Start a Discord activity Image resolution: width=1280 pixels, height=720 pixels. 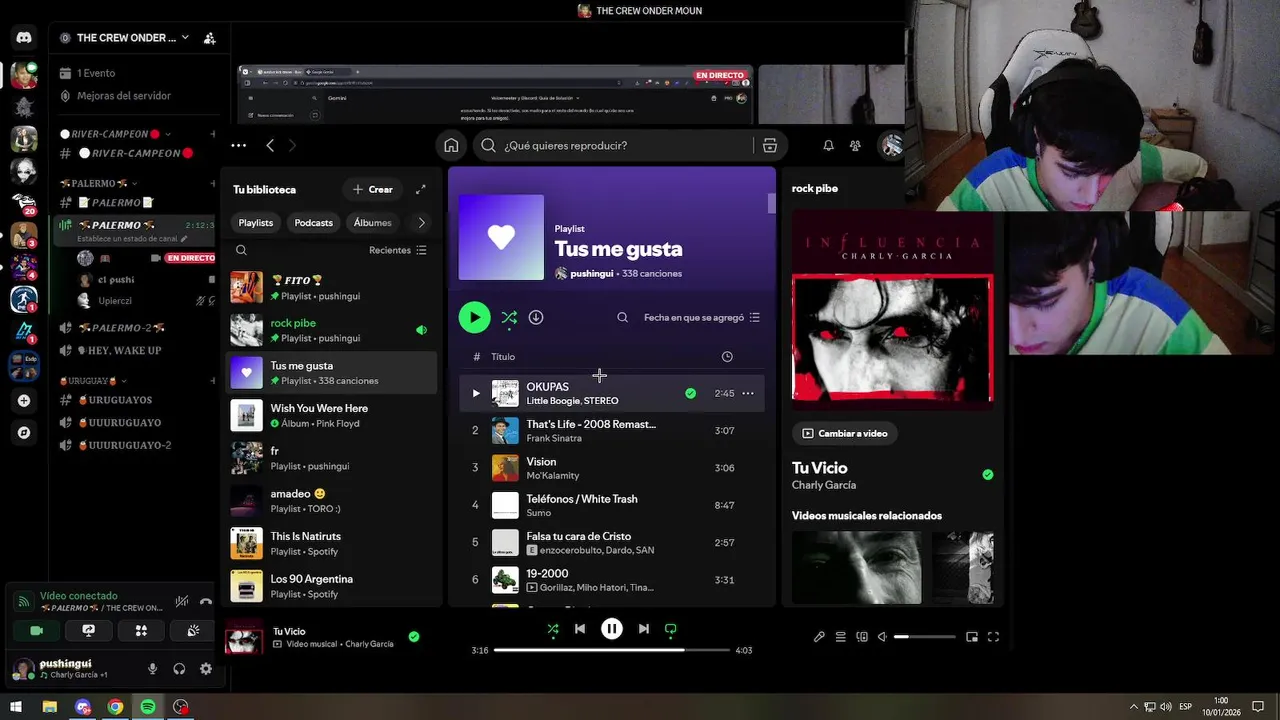tap(141, 630)
